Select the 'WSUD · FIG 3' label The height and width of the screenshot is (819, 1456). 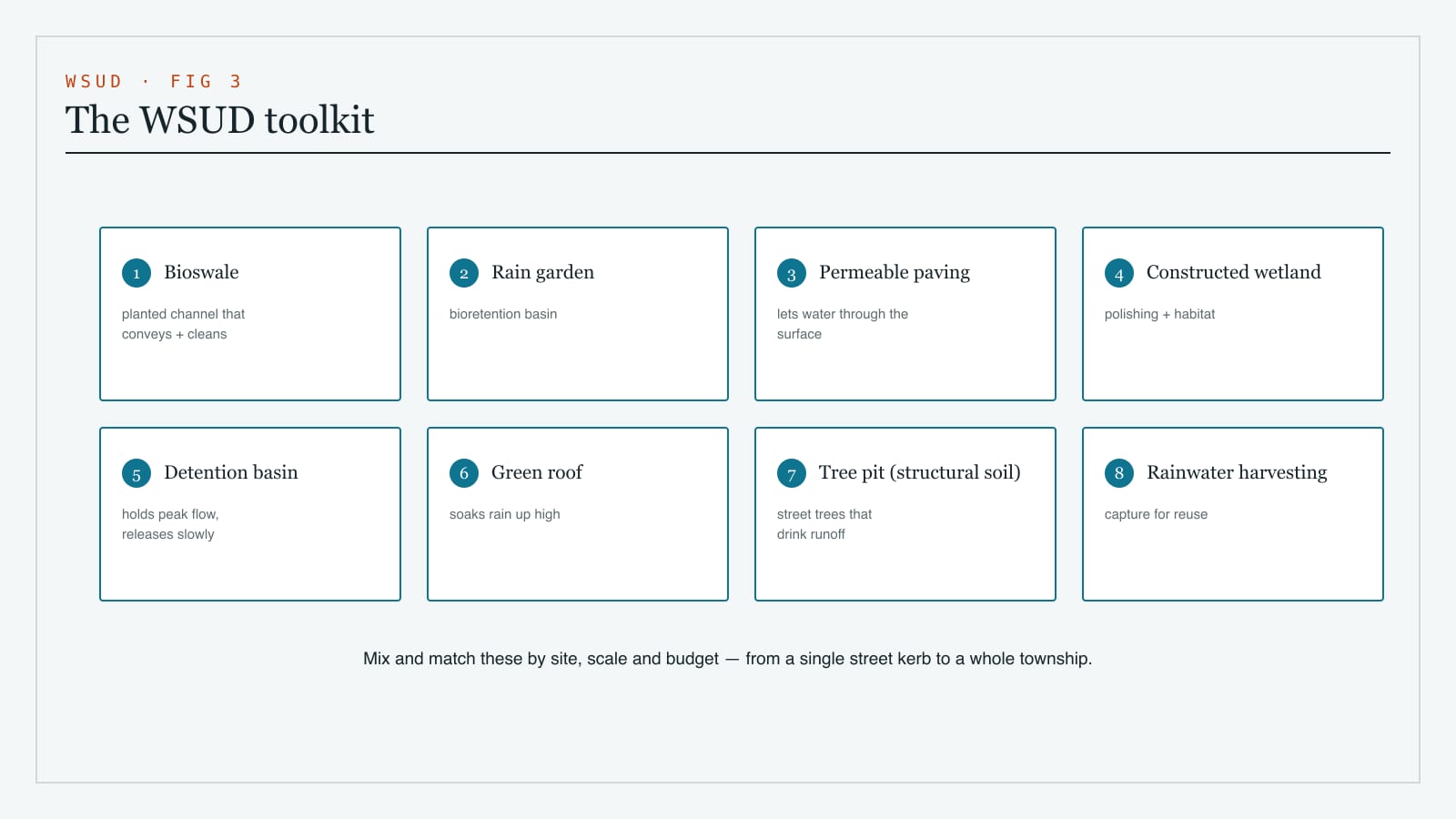click(154, 81)
